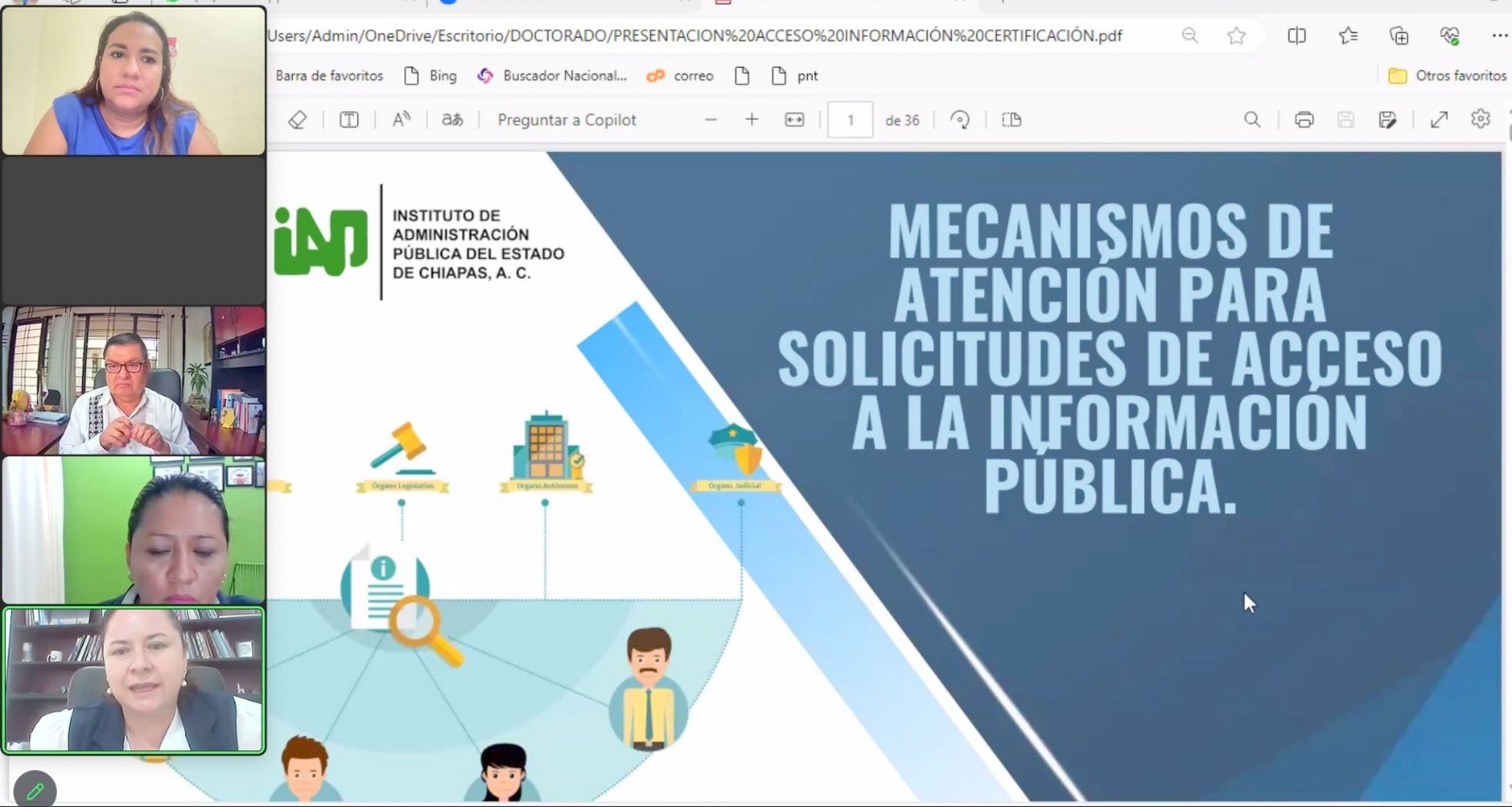This screenshot has width=1512, height=807.
Task: Open the Translate icon in PDF toolbar
Action: (x=453, y=120)
